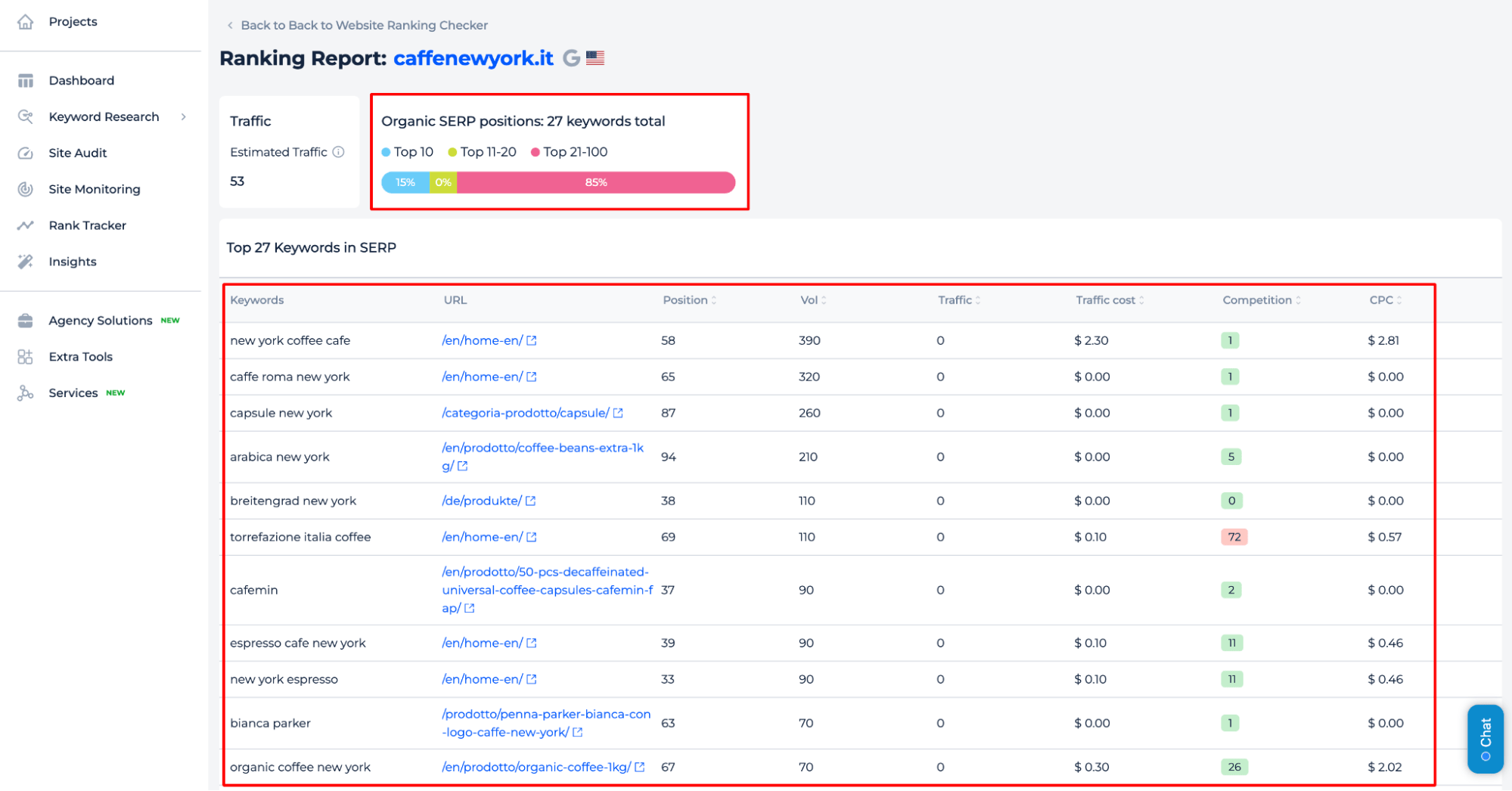1512x791 pixels.
Task: Click the Site Monitoring radar icon
Action: point(26,189)
